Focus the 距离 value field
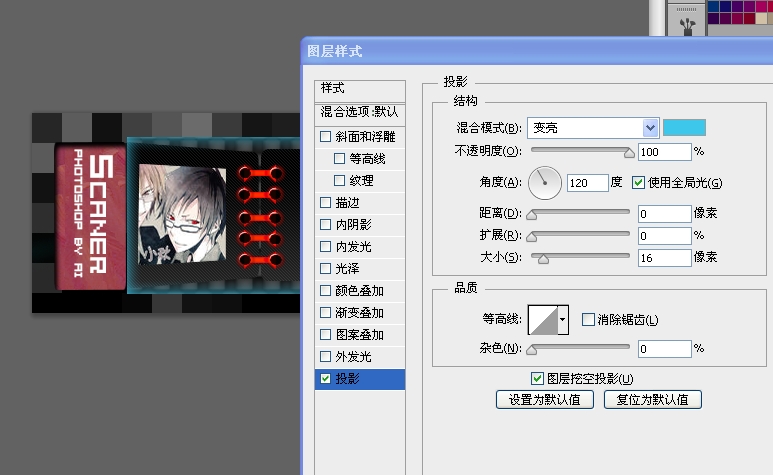Viewport: 773px width, 475px height. tap(665, 214)
